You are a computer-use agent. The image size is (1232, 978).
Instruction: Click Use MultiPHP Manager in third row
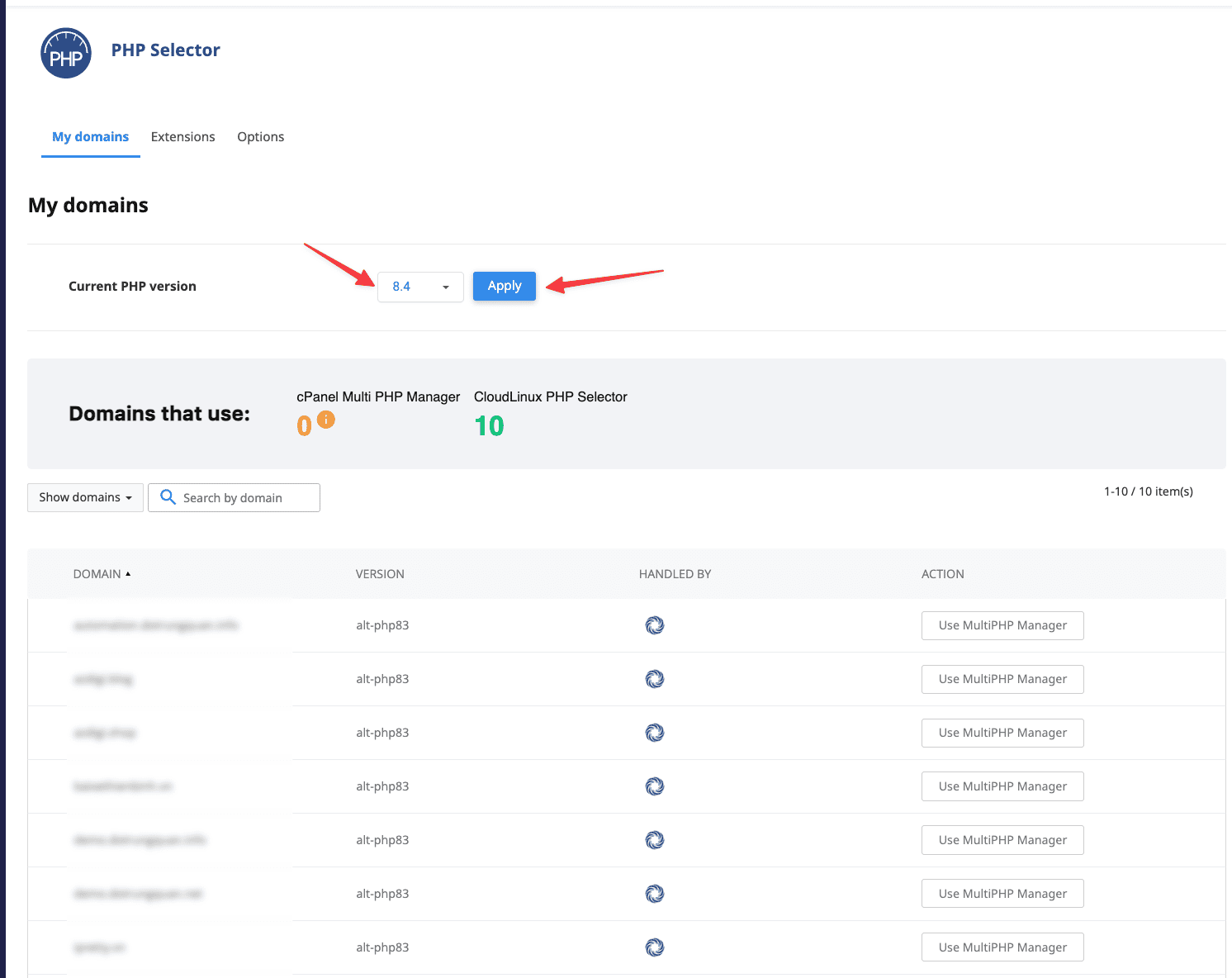tap(1002, 733)
